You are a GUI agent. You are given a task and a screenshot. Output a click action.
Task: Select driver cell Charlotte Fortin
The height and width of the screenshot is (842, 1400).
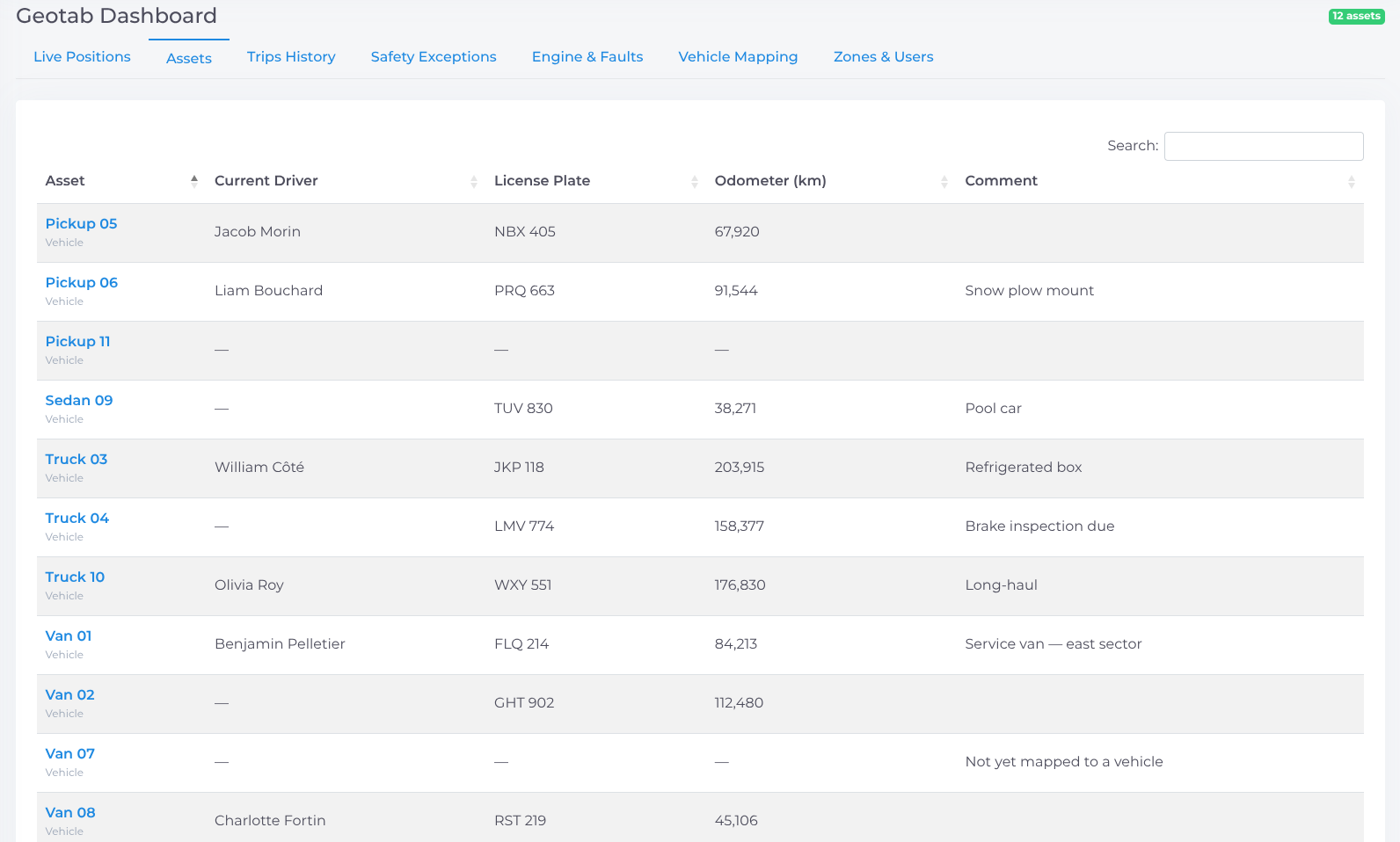coord(270,820)
